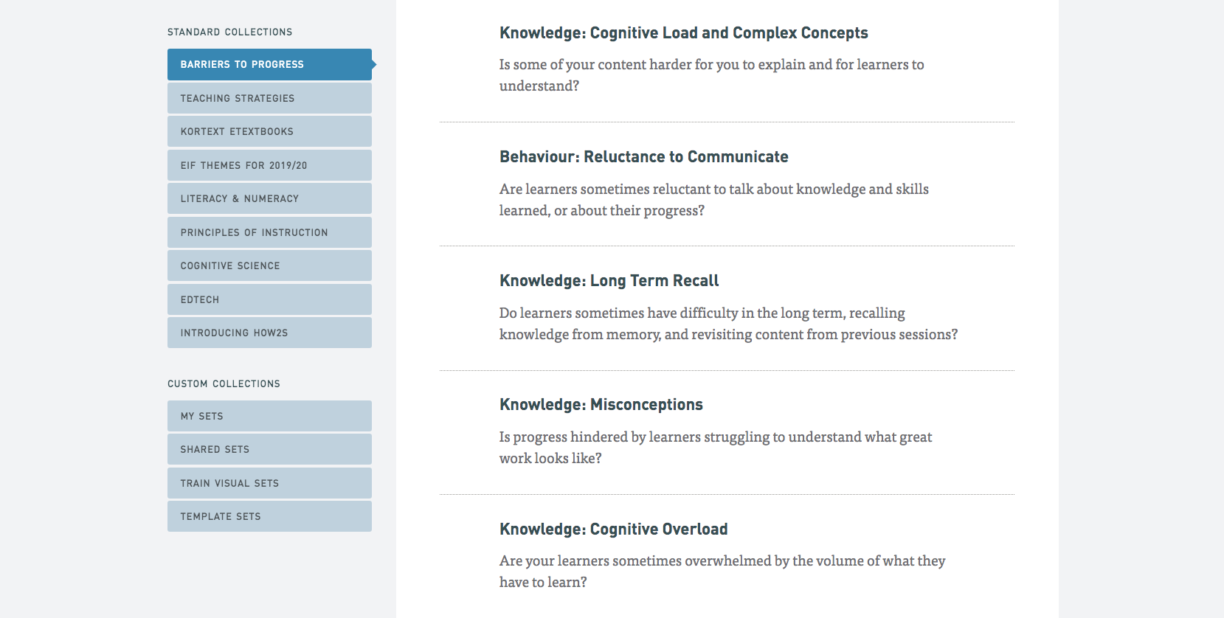
Task: Select the Barriers to Progress collection
Action: coord(269,64)
